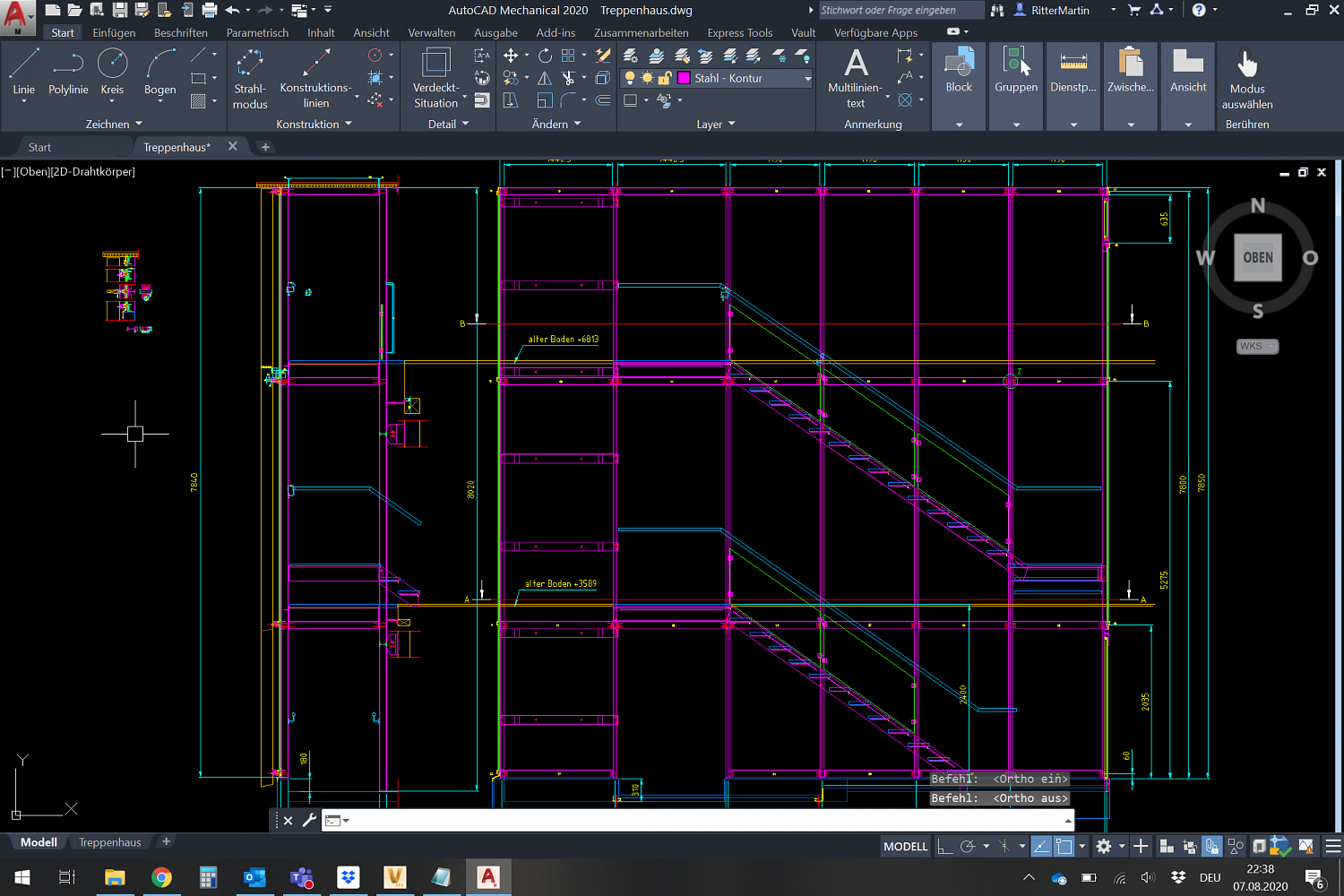The height and width of the screenshot is (896, 1344).
Task: Click the Erase tool in Ändern panel
Action: [x=603, y=56]
